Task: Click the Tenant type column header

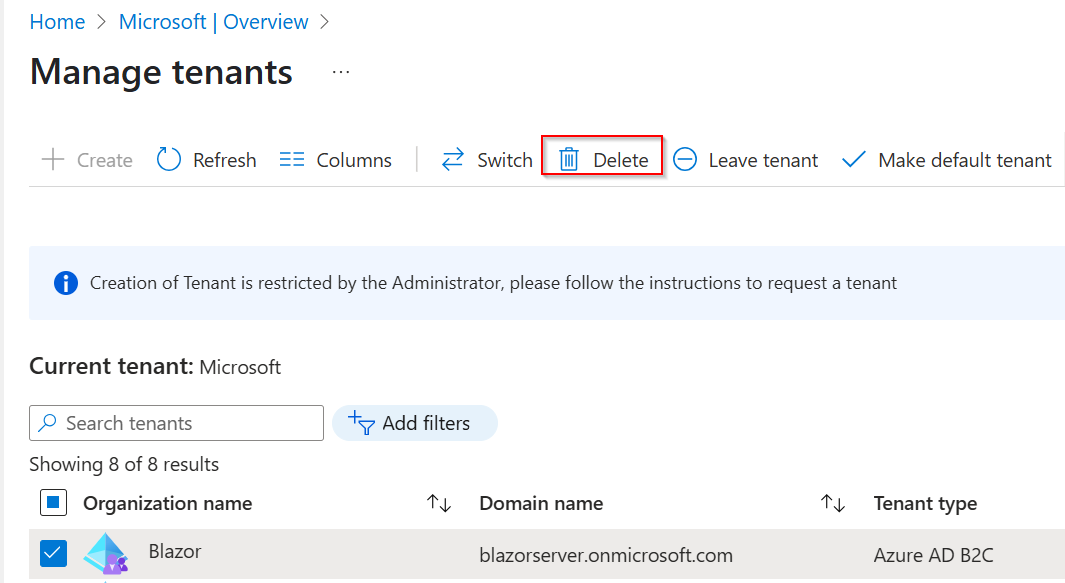Action: click(x=925, y=504)
